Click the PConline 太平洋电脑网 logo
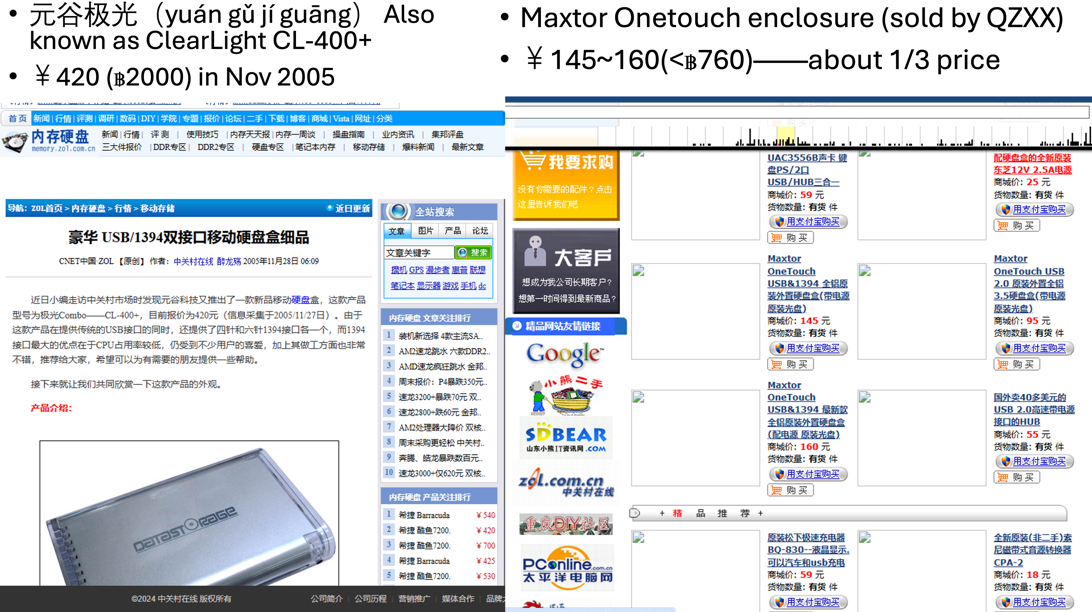Viewport: 1092px width, 612px height. [565, 567]
